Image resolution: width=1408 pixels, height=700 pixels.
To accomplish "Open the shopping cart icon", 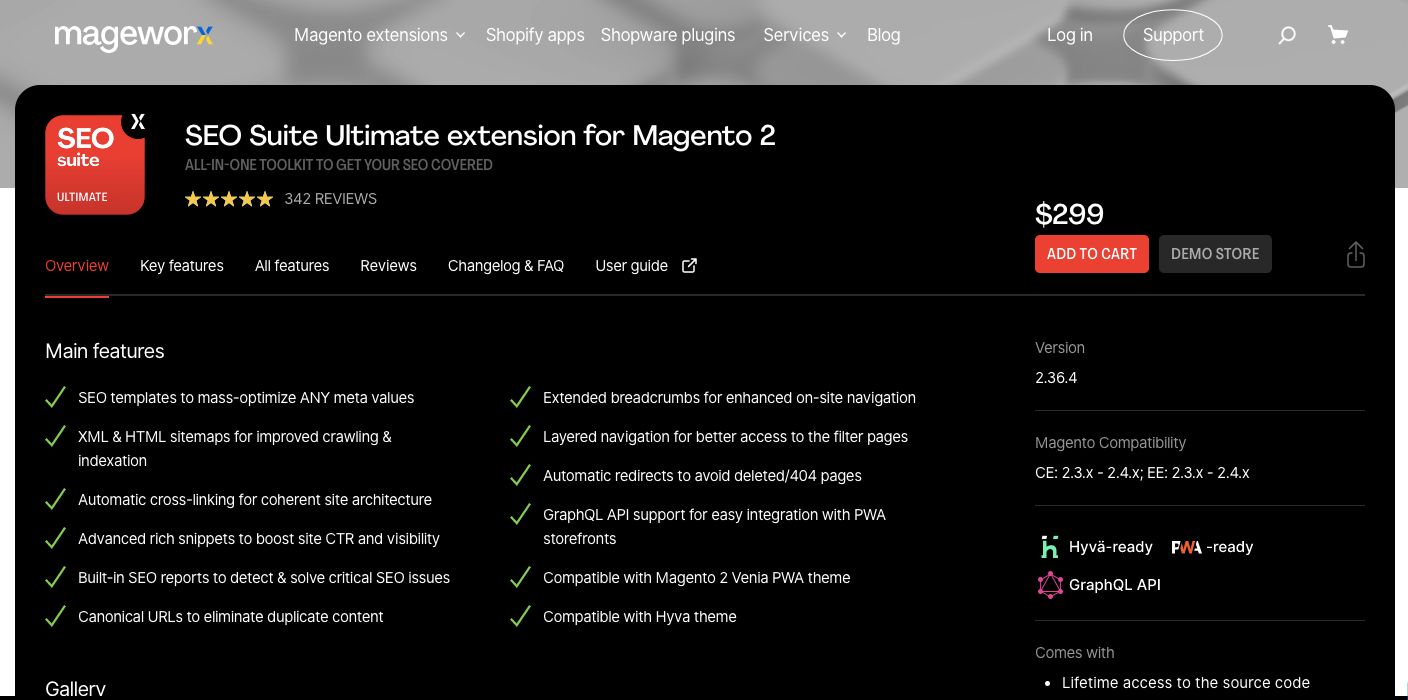I will tap(1338, 35).
